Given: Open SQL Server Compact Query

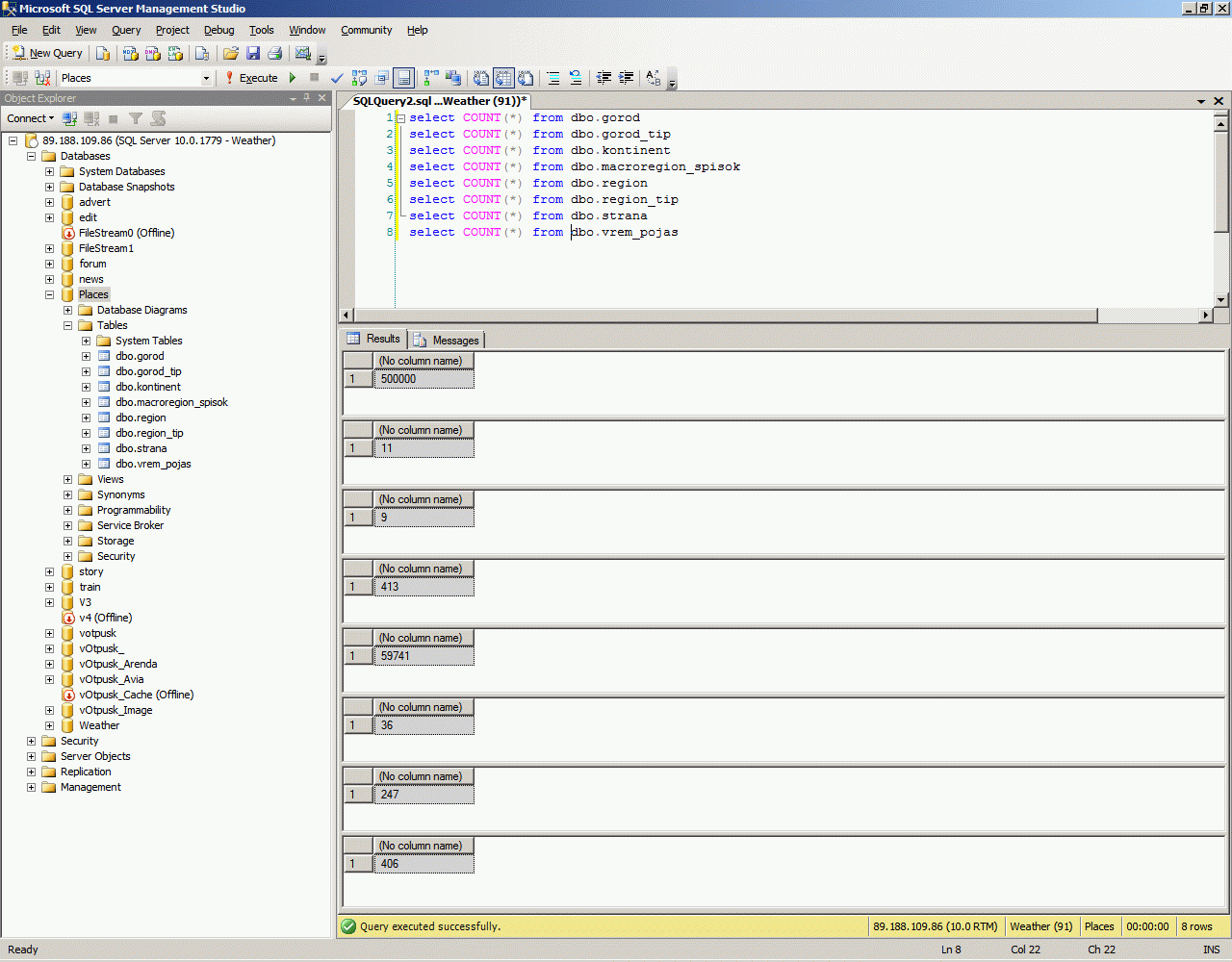Looking at the screenshot, I should pyautogui.click(x=202, y=54).
